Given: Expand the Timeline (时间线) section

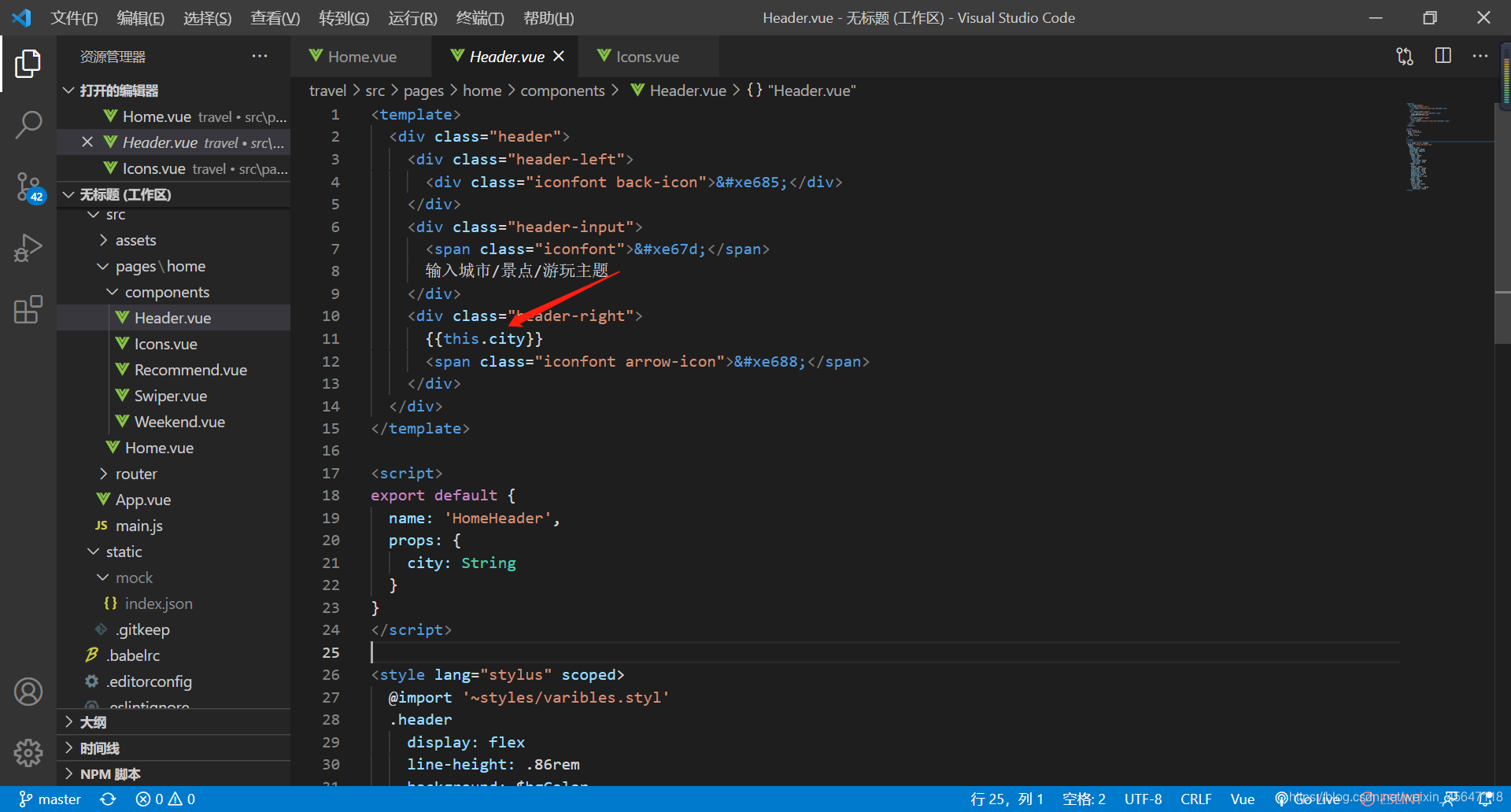Looking at the screenshot, I should 99,748.
